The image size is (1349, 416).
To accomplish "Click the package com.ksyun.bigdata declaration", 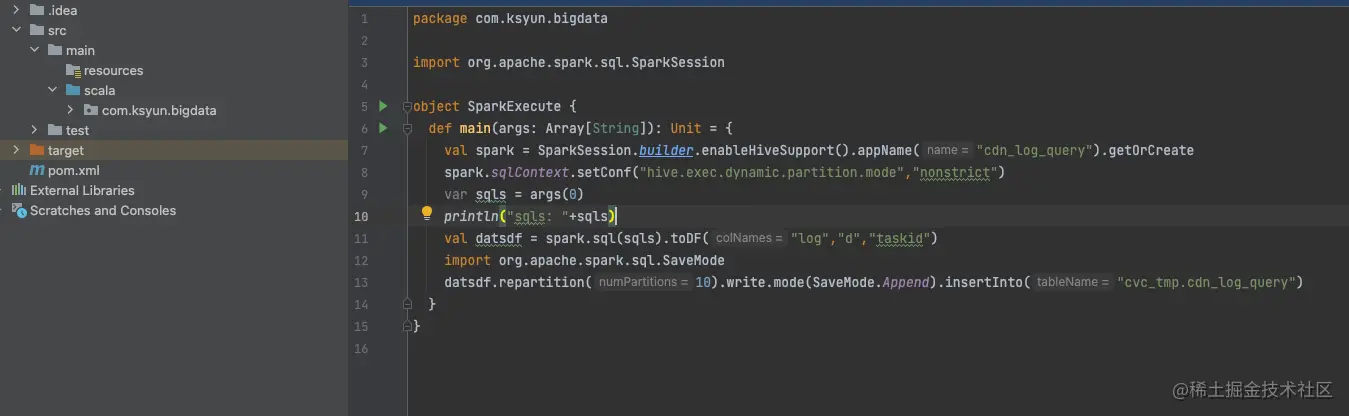I will (510, 18).
